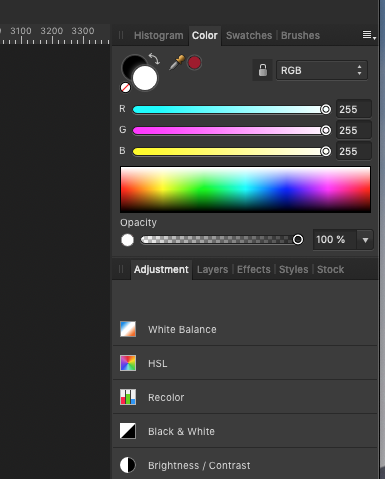
Task: Open the RGB color model dropdown
Action: coord(322,70)
